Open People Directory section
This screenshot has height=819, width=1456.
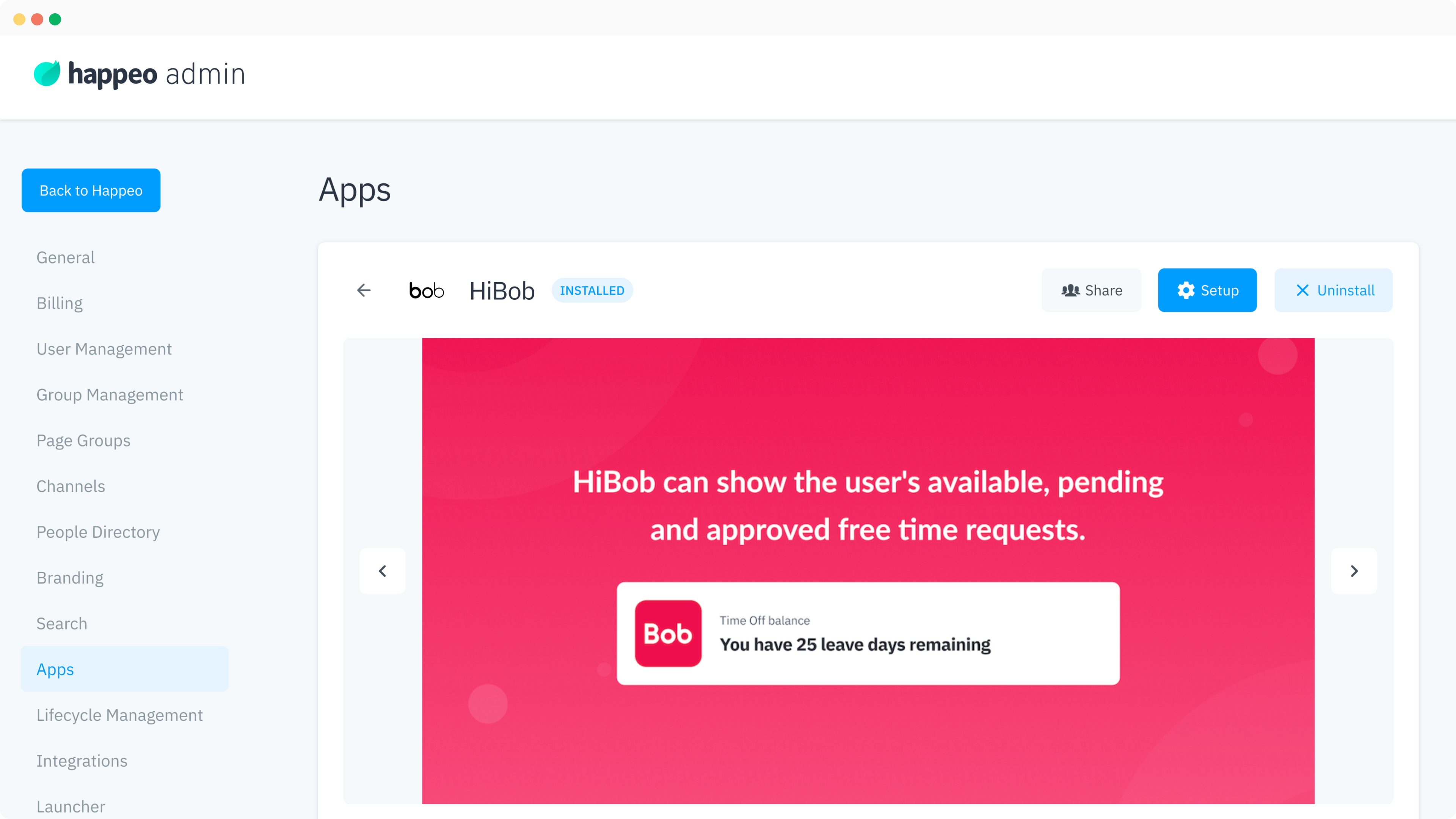(98, 532)
